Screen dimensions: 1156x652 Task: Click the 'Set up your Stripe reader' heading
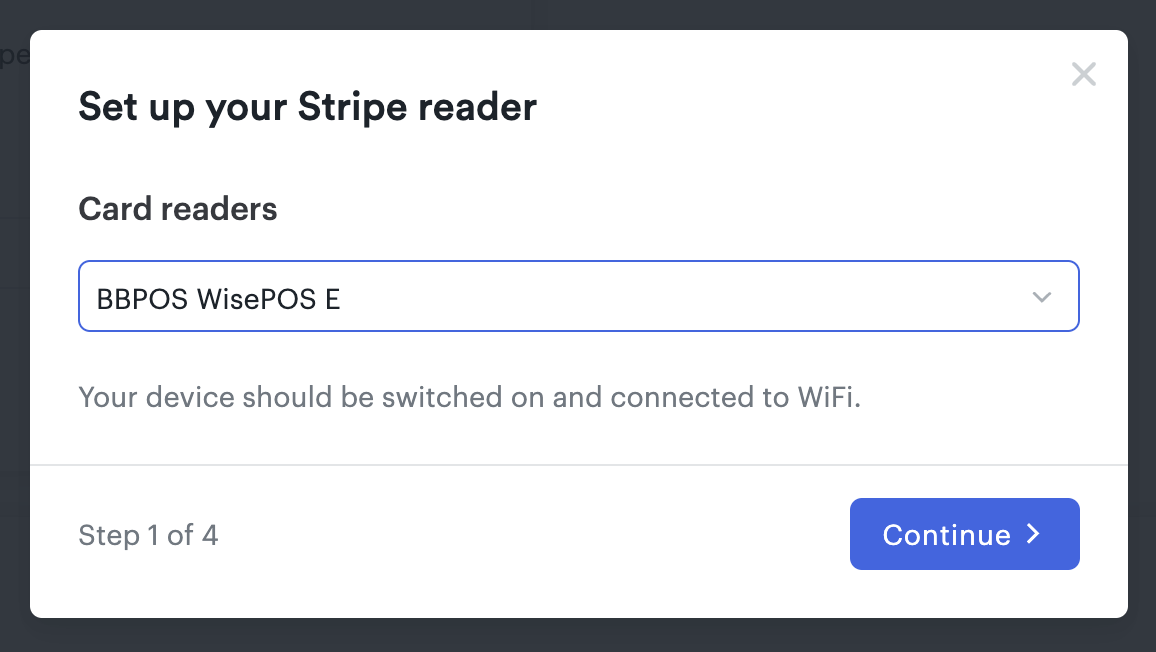point(307,107)
